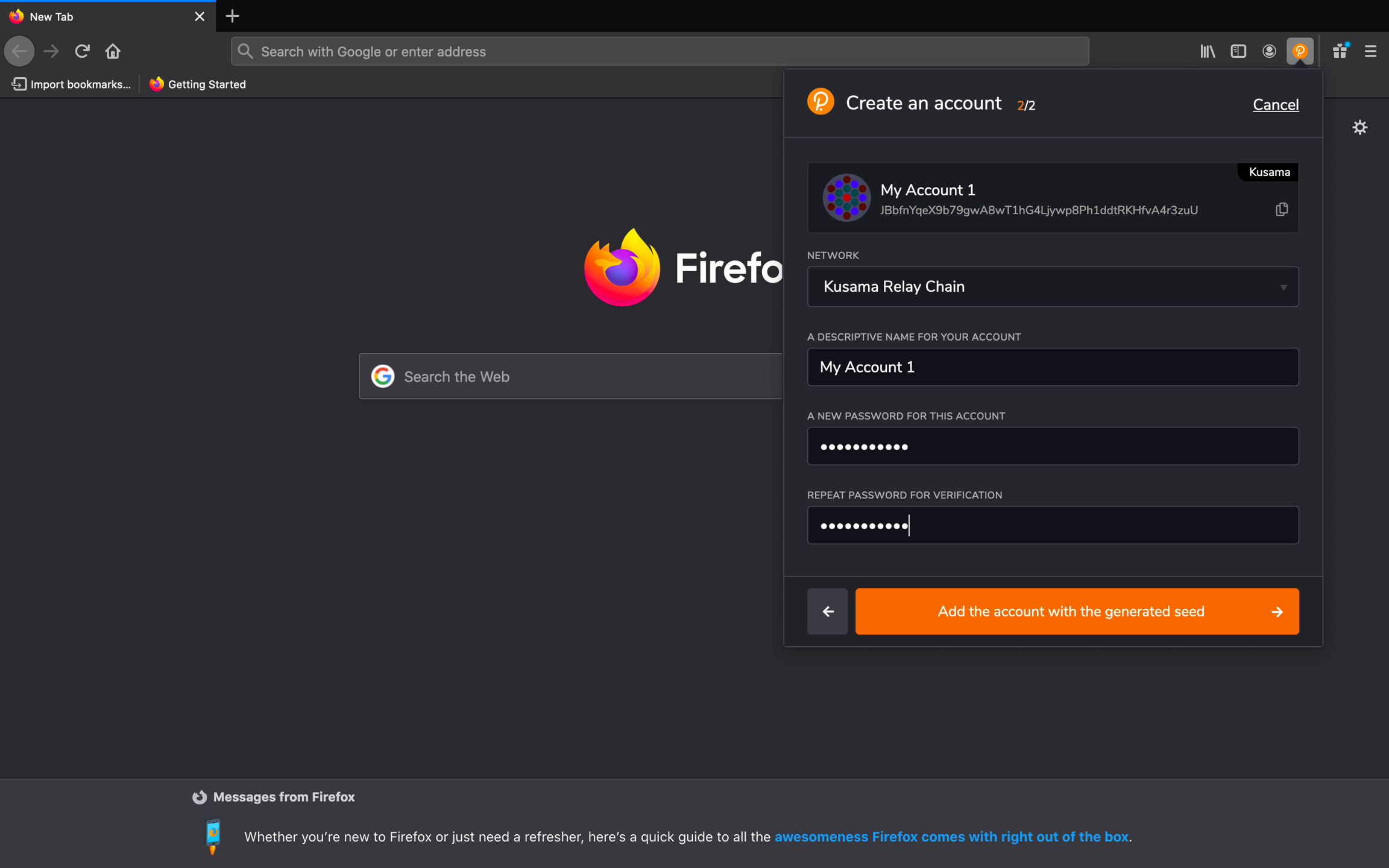This screenshot has width=1389, height=868.
Task: Go back to previous step with arrow
Action: click(x=827, y=611)
